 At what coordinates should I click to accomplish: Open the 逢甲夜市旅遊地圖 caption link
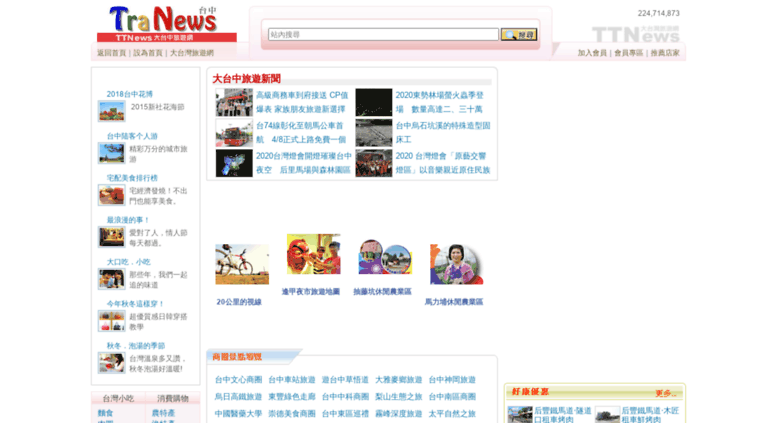[x=311, y=292]
